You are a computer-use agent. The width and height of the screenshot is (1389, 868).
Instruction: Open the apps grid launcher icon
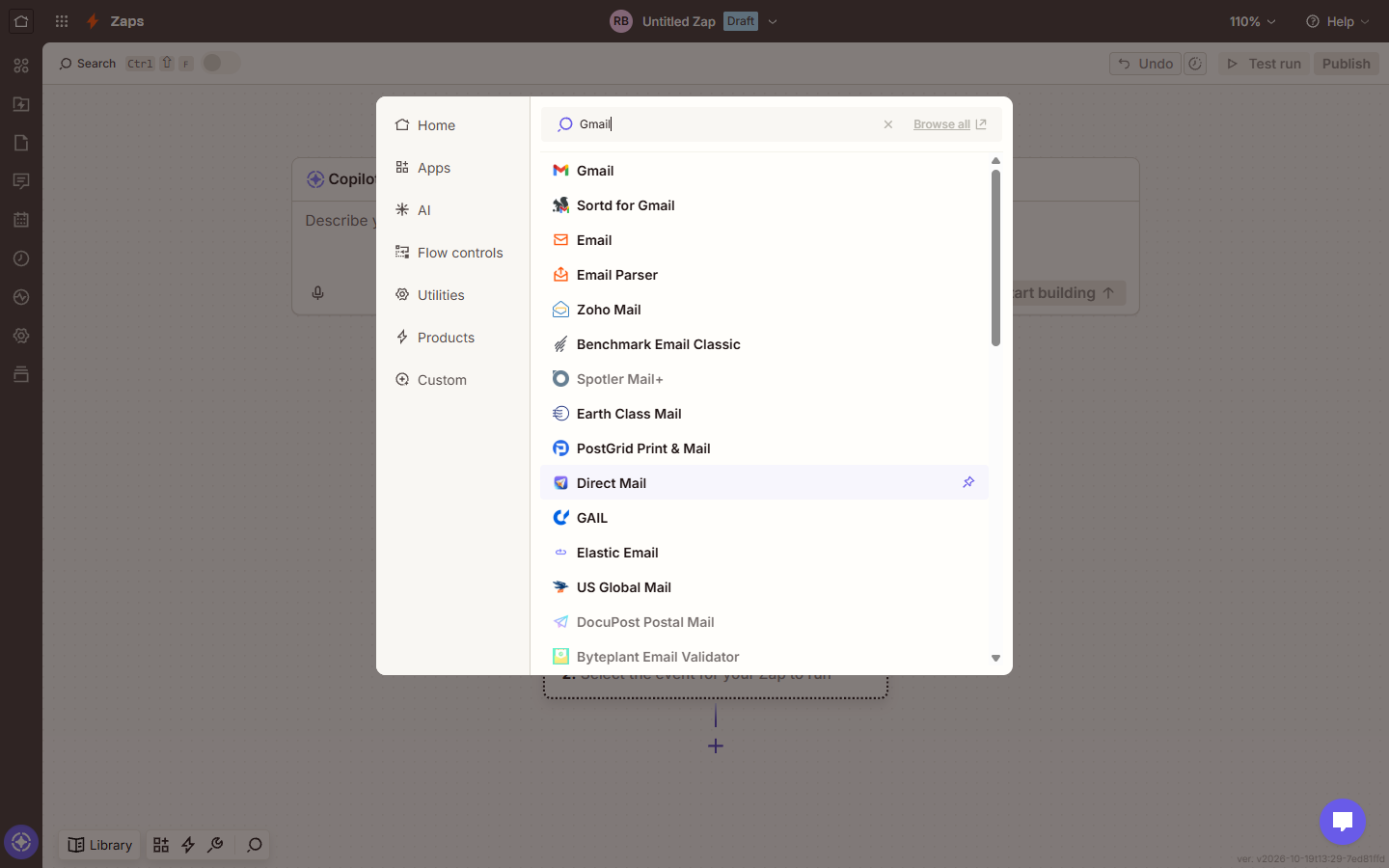point(62,21)
